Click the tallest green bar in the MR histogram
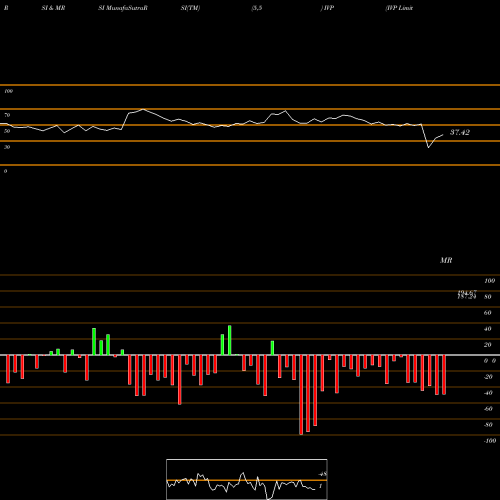The width and height of the screenshot is (500, 500). tap(230, 340)
